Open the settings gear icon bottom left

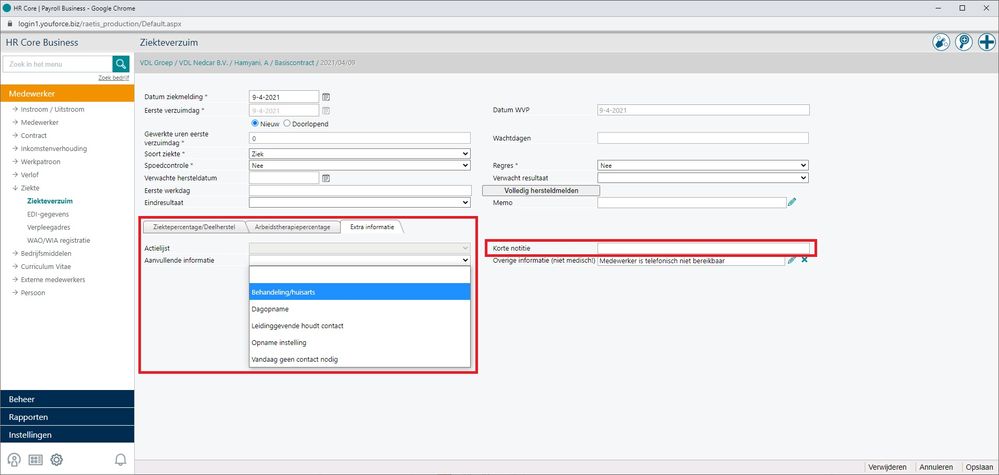[57, 460]
